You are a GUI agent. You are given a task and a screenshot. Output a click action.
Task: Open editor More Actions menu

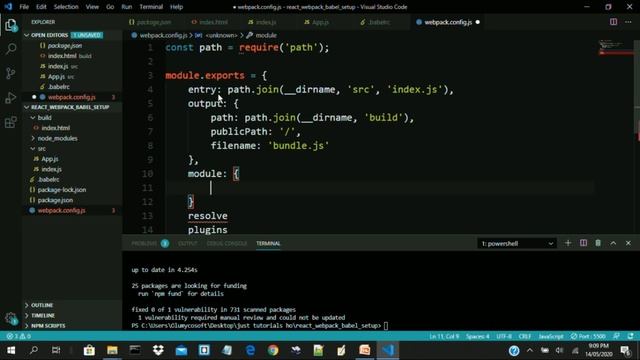coord(628,22)
